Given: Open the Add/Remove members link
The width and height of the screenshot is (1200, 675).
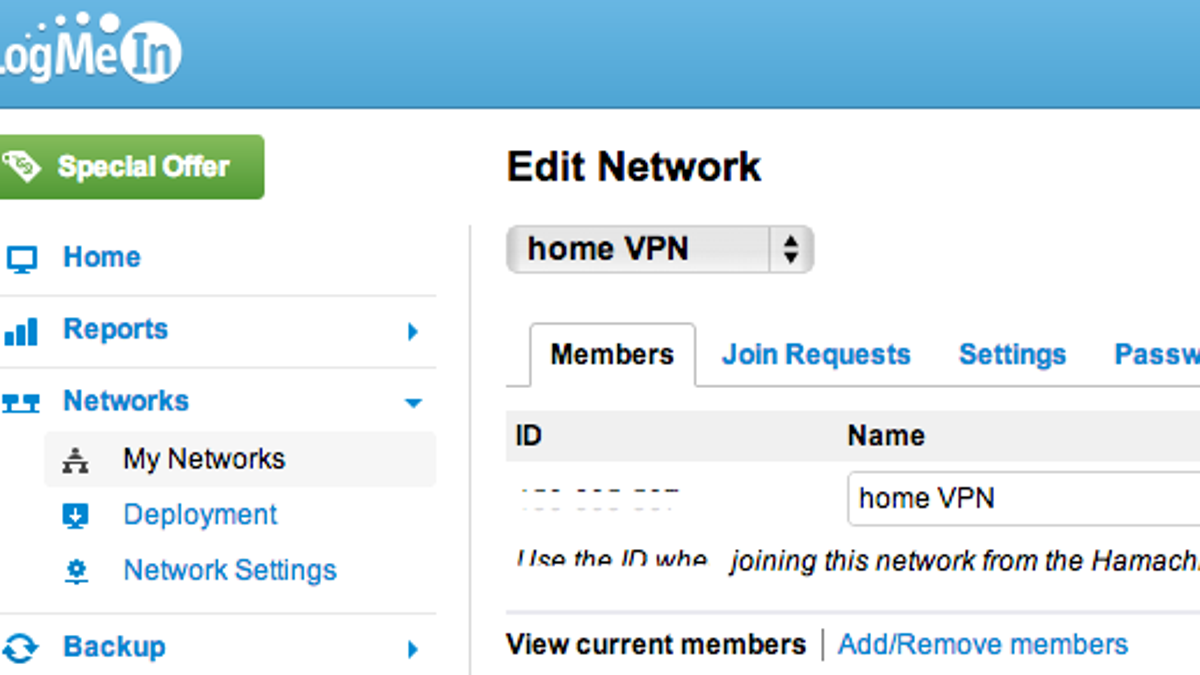Looking at the screenshot, I should point(983,645).
